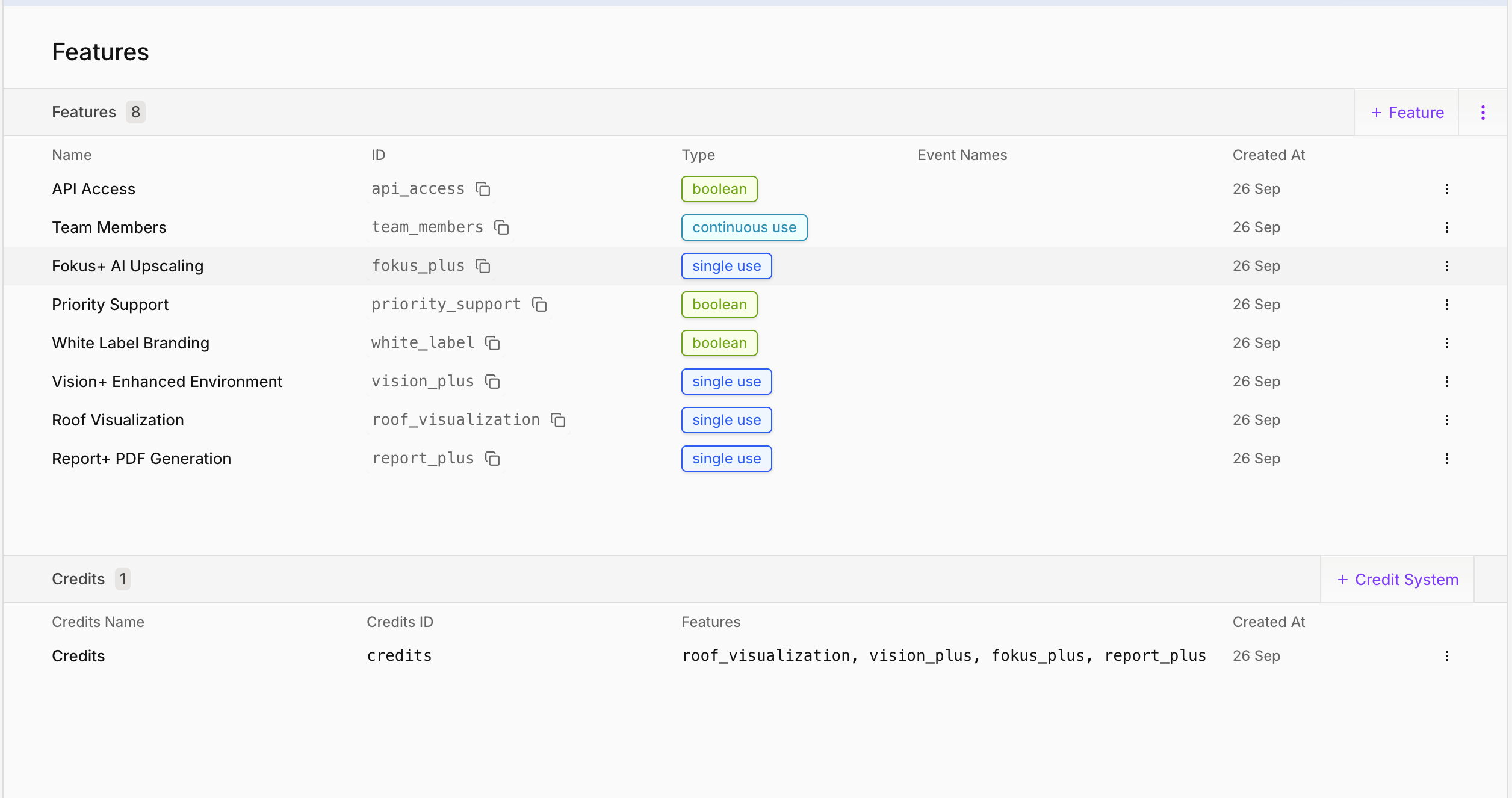Click the Created At column header
Viewport: 1512px width, 798px height.
point(1268,155)
